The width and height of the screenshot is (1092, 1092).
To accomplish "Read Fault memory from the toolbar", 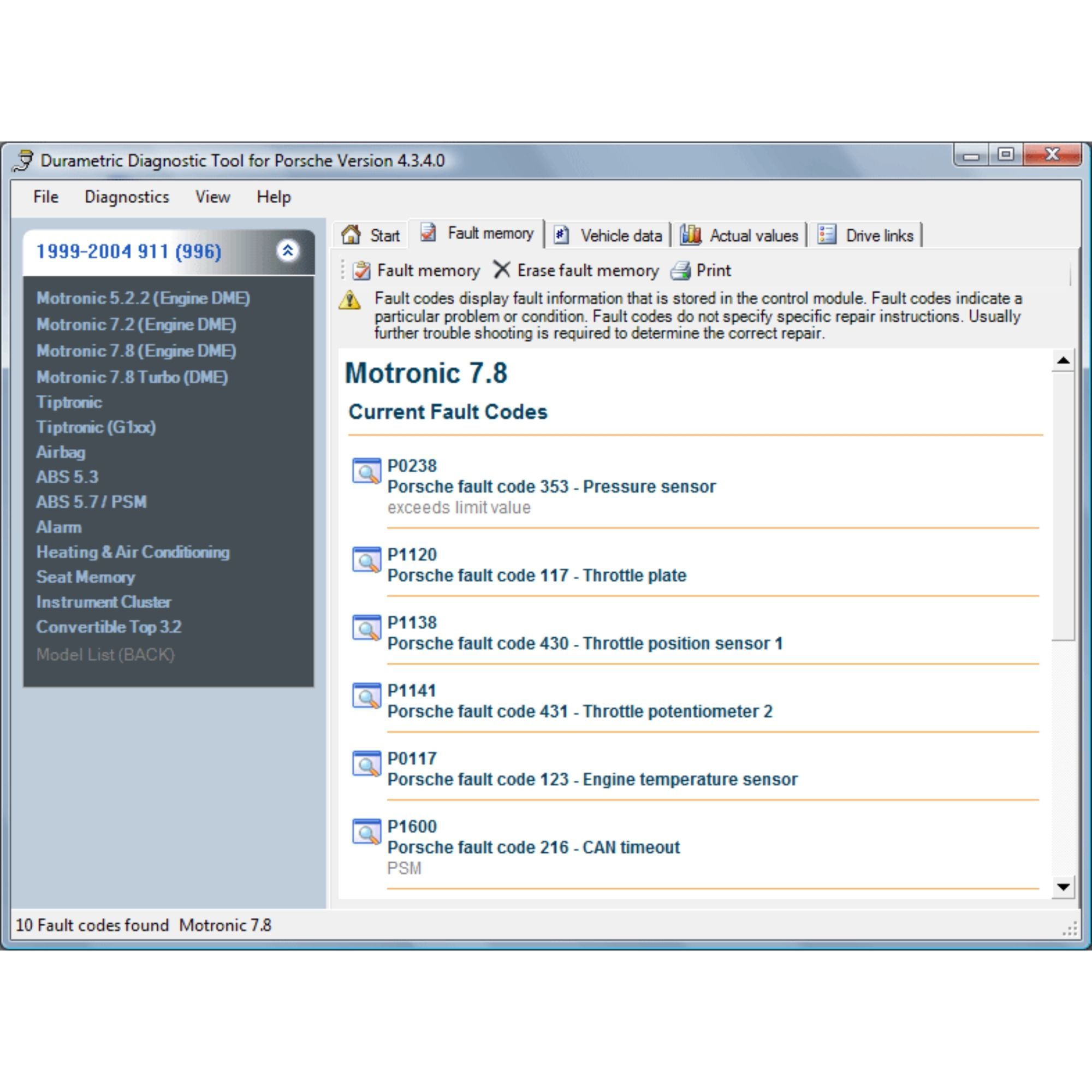I will (x=416, y=270).
